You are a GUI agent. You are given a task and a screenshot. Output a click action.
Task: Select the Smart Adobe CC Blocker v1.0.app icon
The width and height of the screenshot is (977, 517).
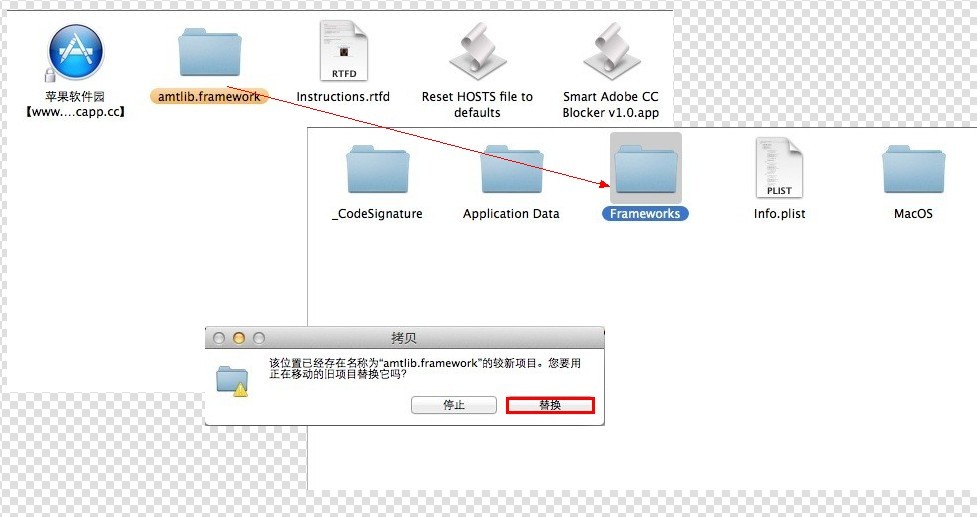[x=611, y=51]
